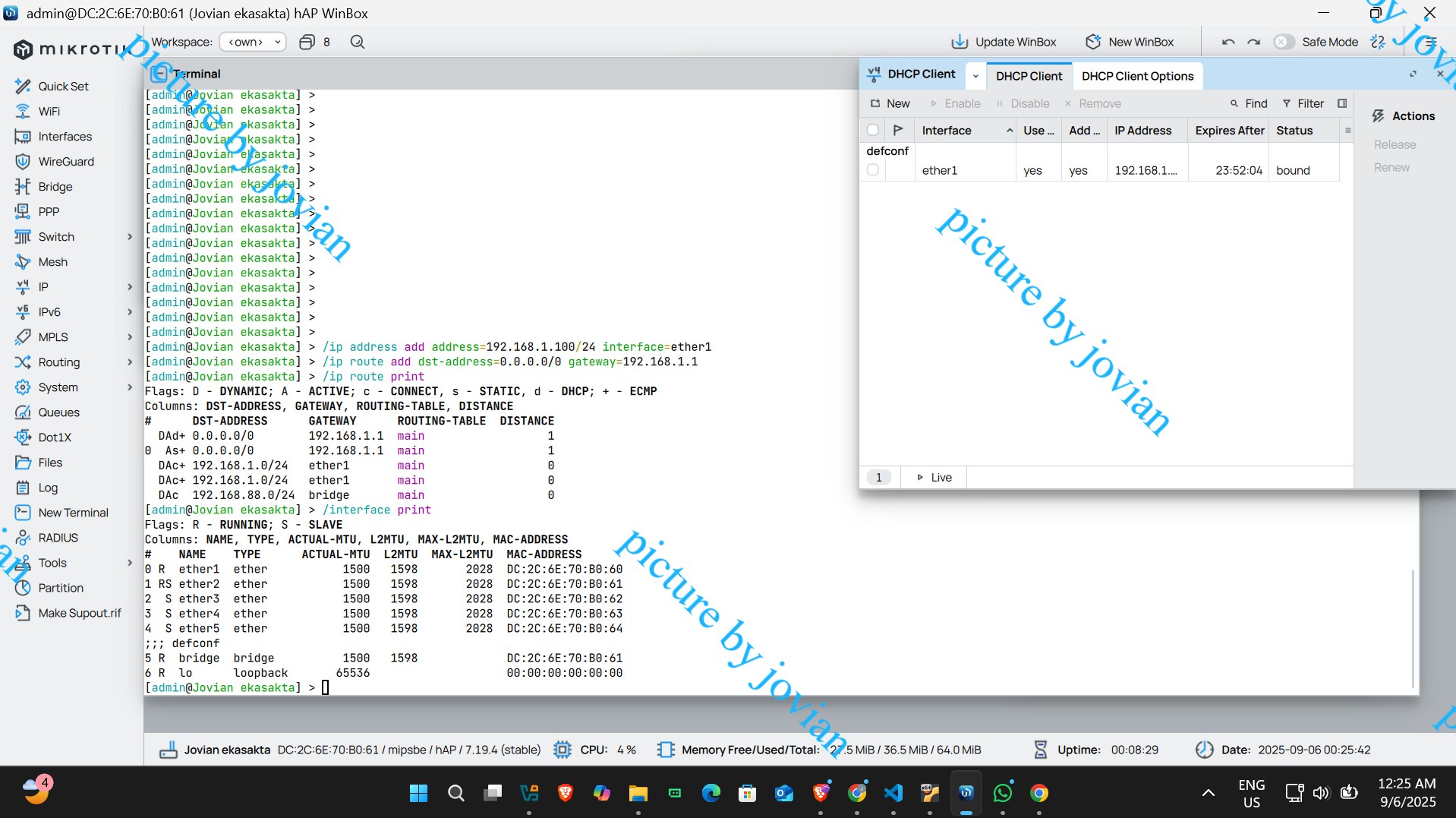The image size is (1456, 818).
Task: Open the WiFi menu
Action: 49,112
